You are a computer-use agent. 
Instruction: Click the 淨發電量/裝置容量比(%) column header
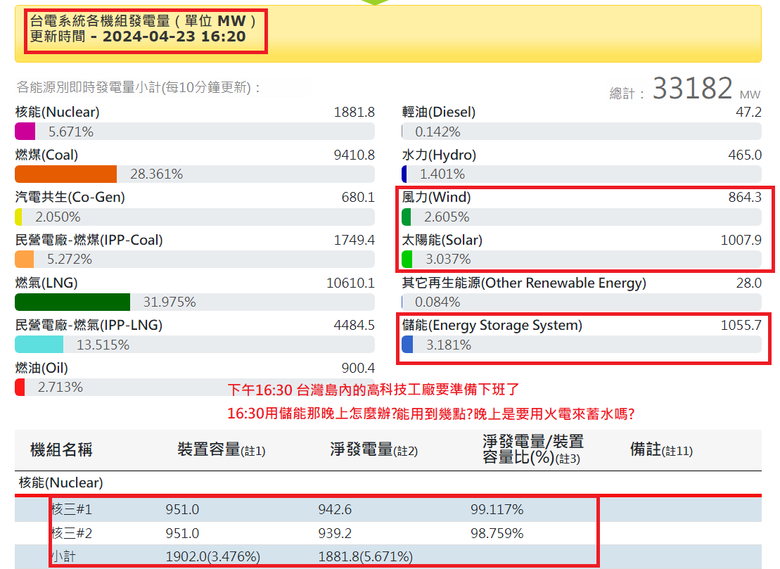pyautogui.click(x=533, y=449)
